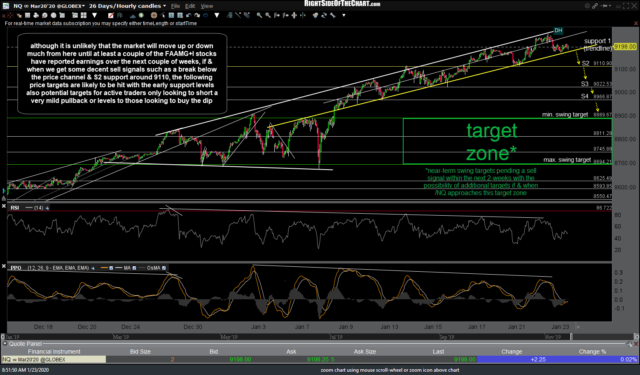Click the four-arrow expand chart icon
The width and height of the screenshot is (640, 375).
tap(294, 16)
